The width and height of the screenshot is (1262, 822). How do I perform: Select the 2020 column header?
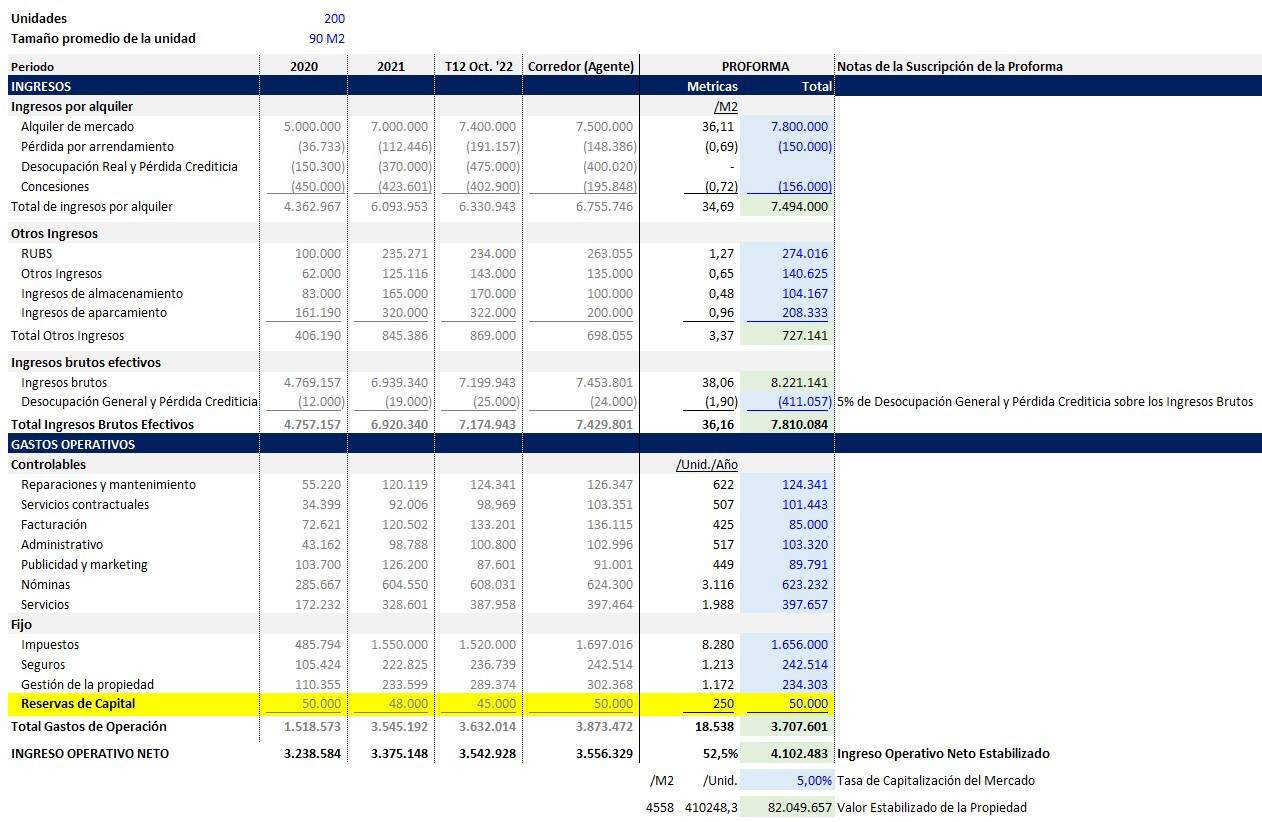304,67
